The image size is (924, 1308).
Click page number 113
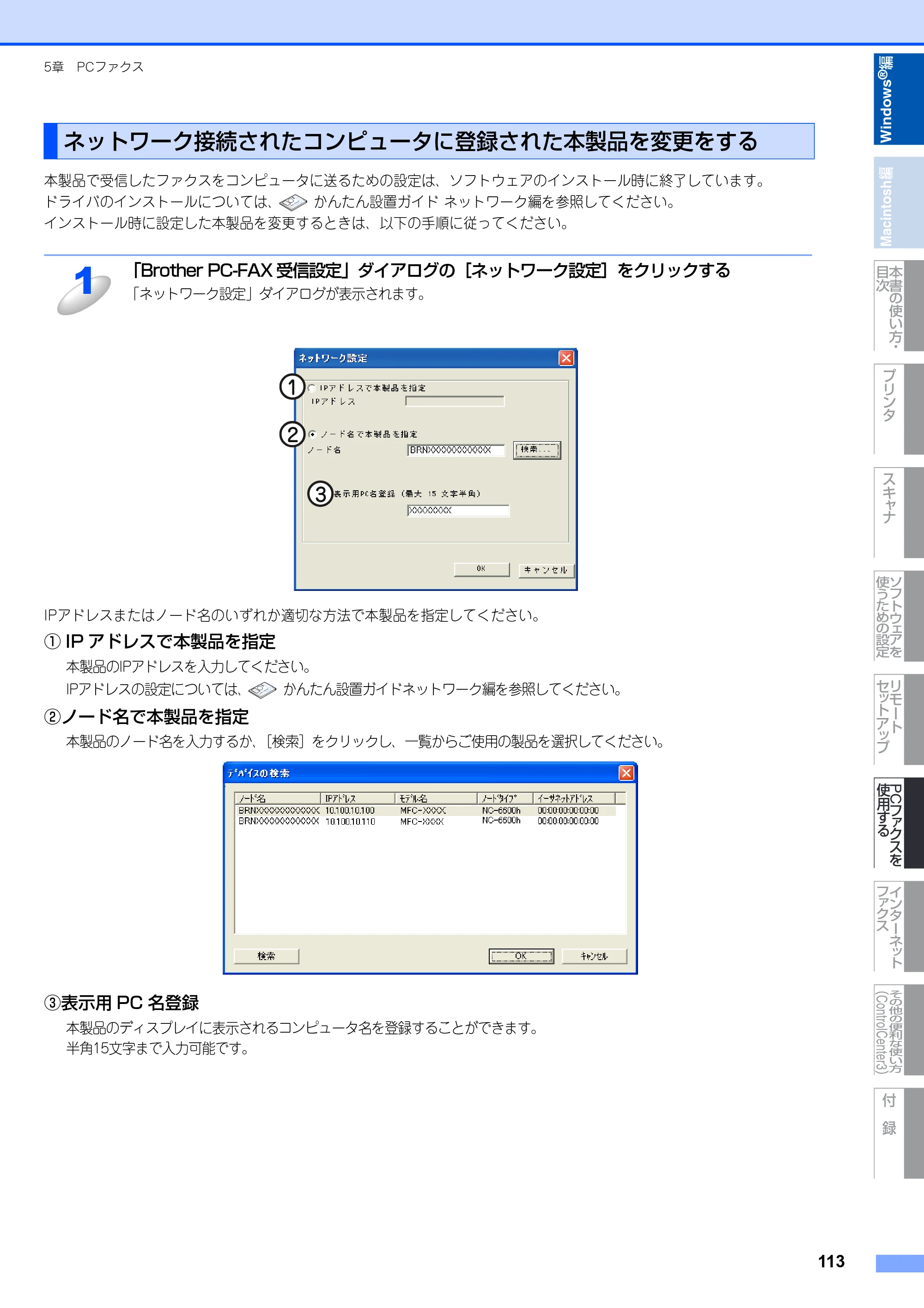click(831, 1262)
